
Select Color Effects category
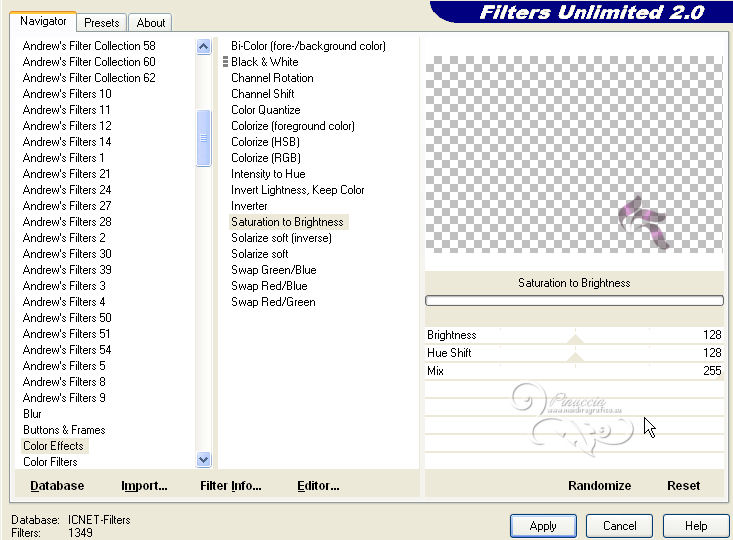point(53,446)
